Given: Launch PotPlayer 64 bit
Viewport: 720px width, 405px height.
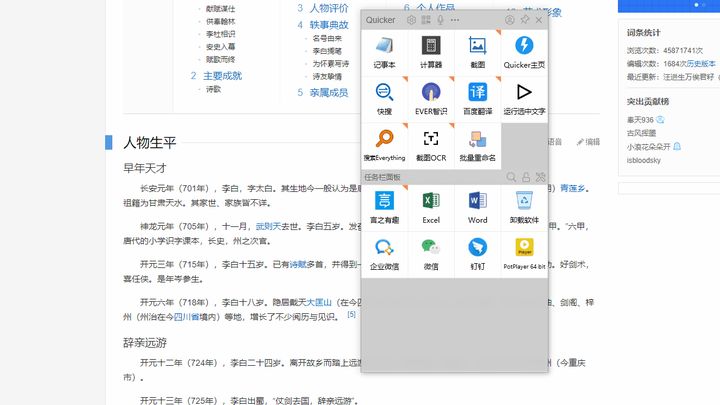Looking at the screenshot, I should click(524, 254).
